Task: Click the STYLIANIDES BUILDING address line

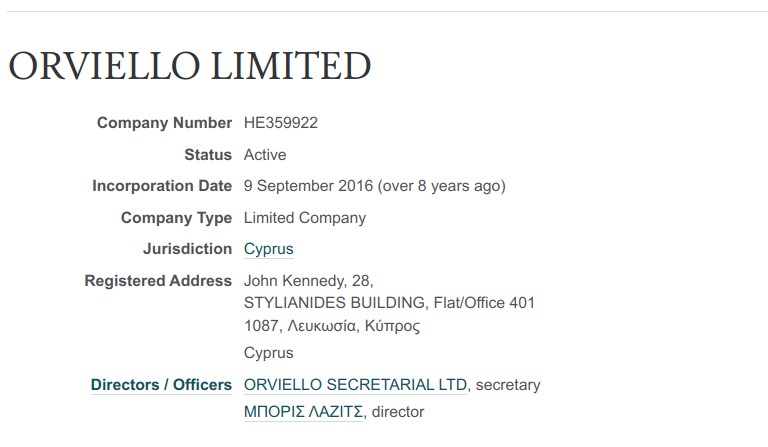Action: click(389, 303)
